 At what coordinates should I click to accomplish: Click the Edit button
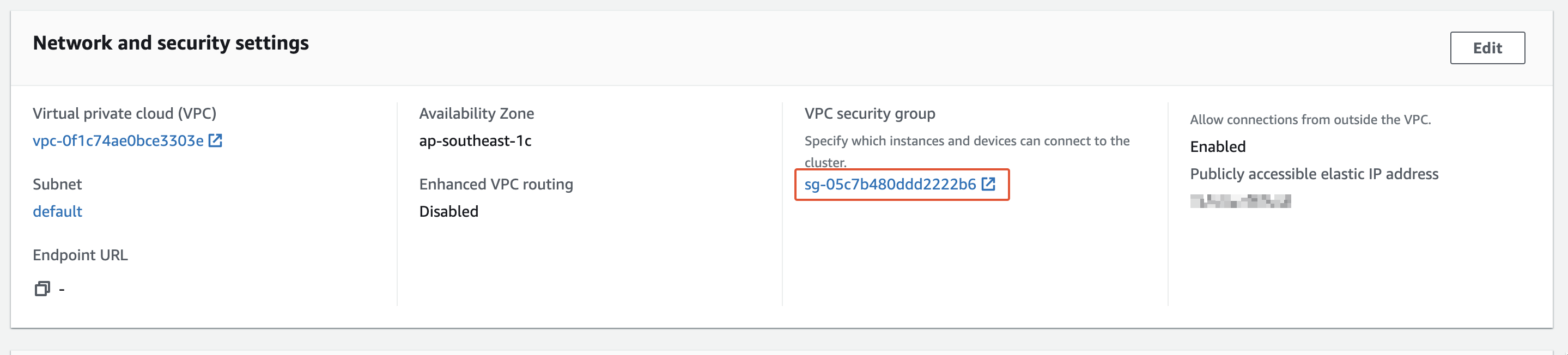pyautogui.click(x=1486, y=48)
